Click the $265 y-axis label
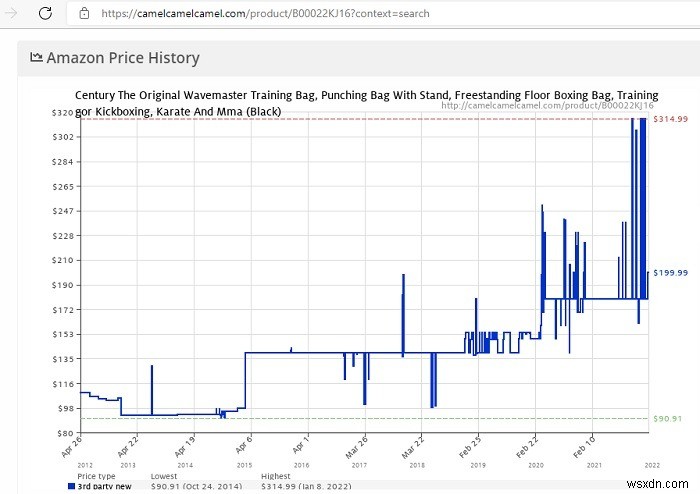The image size is (700, 494). click(x=62, y=187)
